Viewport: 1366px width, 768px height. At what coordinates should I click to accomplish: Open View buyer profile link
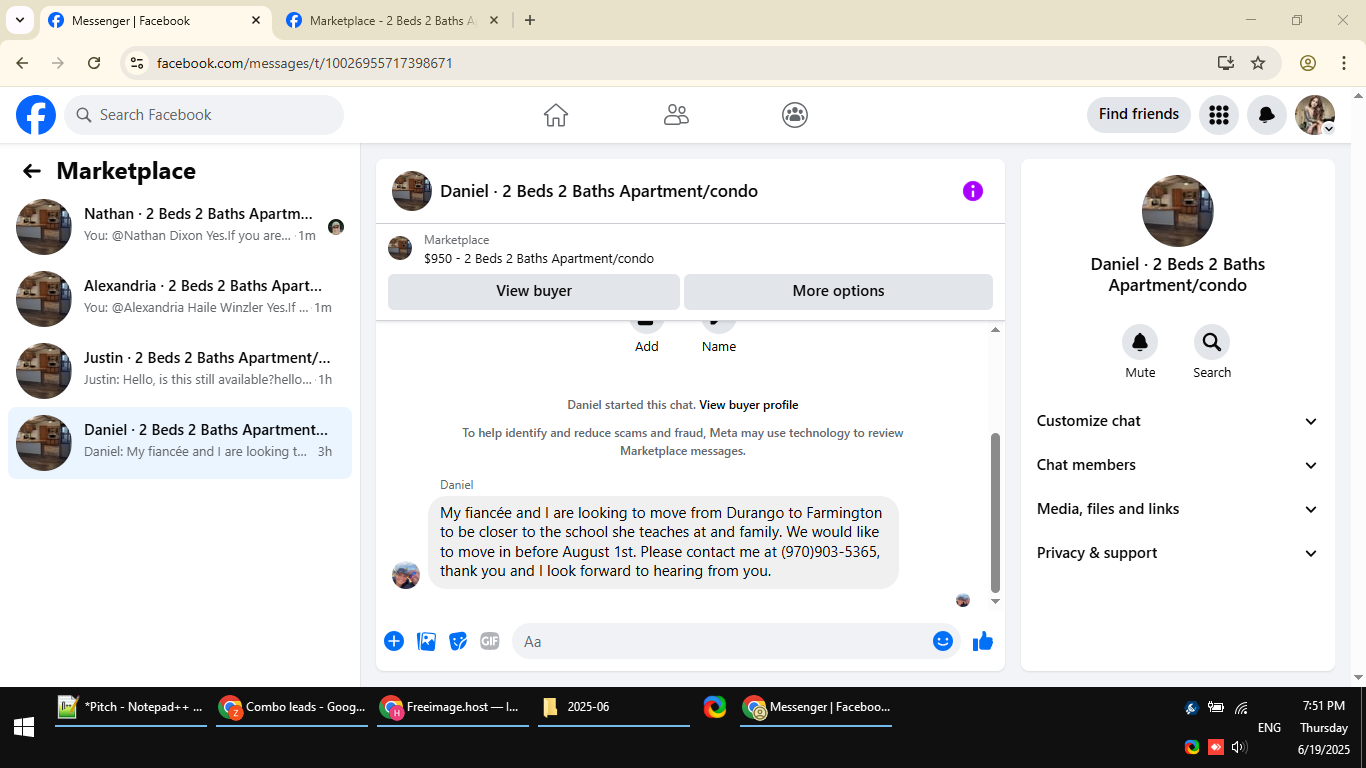pos(749,405)
